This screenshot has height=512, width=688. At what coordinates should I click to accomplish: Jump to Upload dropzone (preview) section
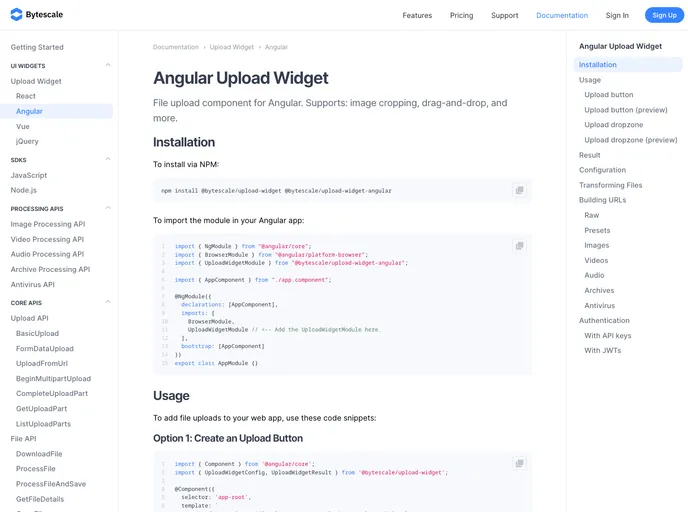coord(631,140)
